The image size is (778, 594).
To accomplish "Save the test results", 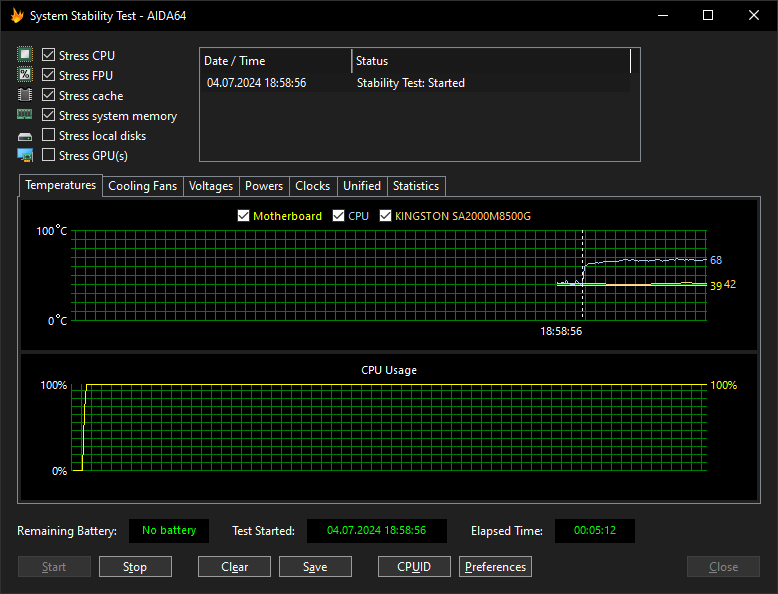I will click(315, 567).
